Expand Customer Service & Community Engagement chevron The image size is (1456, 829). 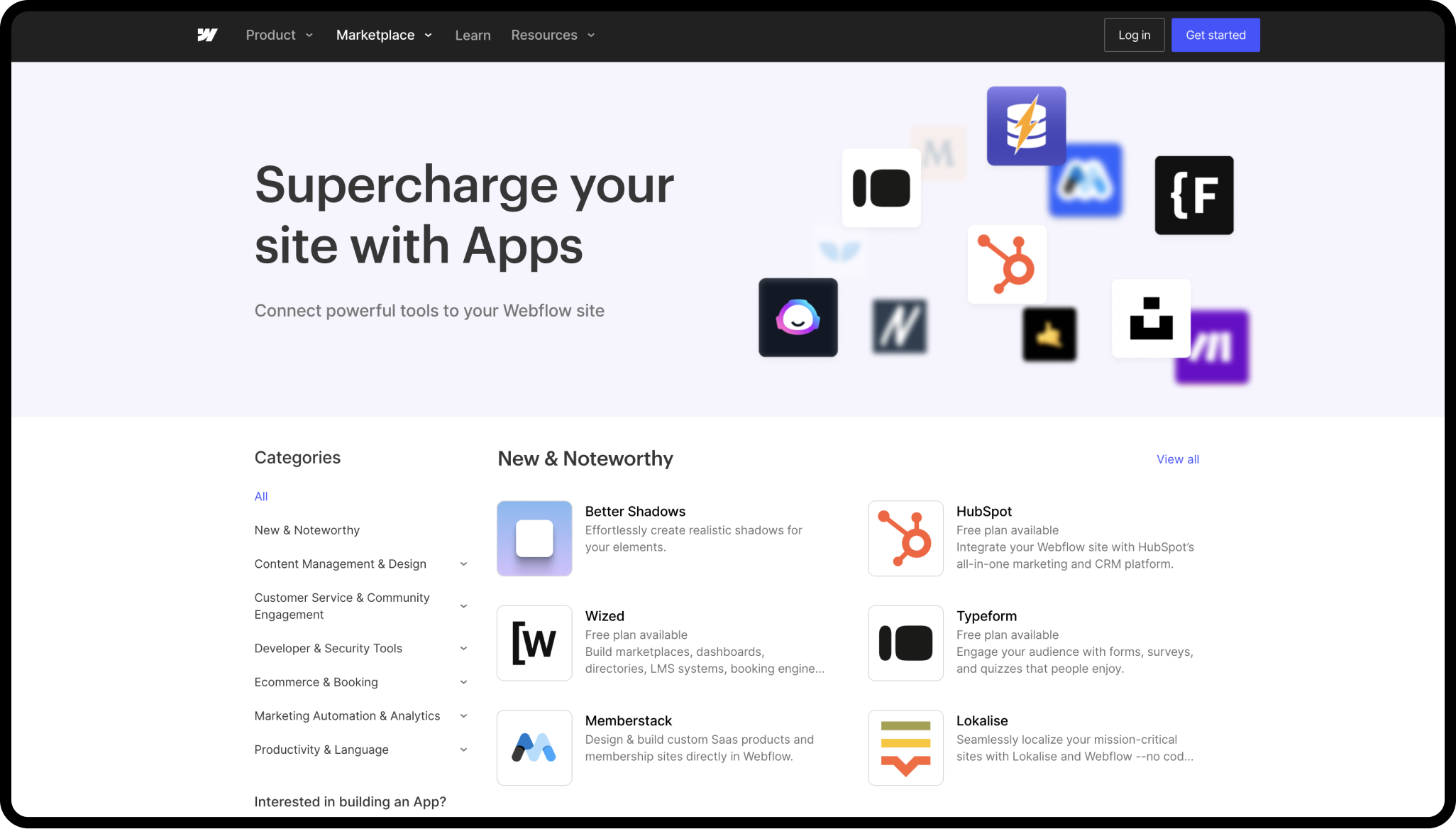coord(463,606)
